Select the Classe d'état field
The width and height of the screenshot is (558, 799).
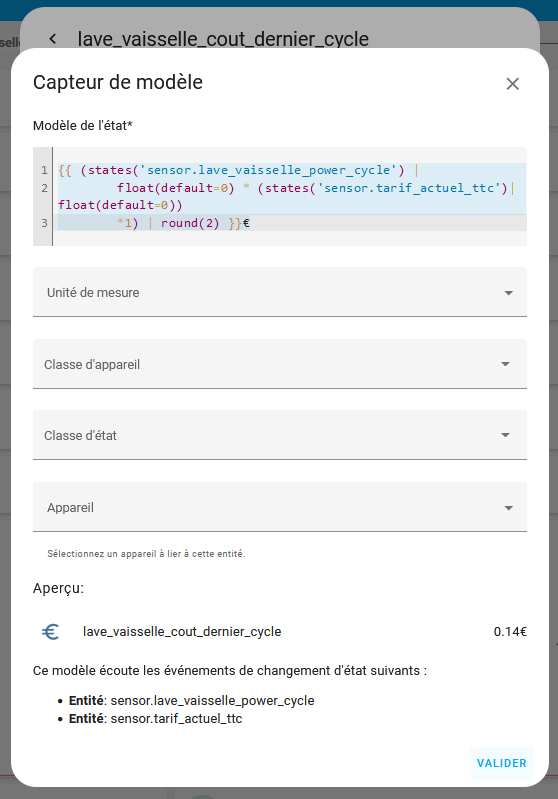tap(280, 435)
